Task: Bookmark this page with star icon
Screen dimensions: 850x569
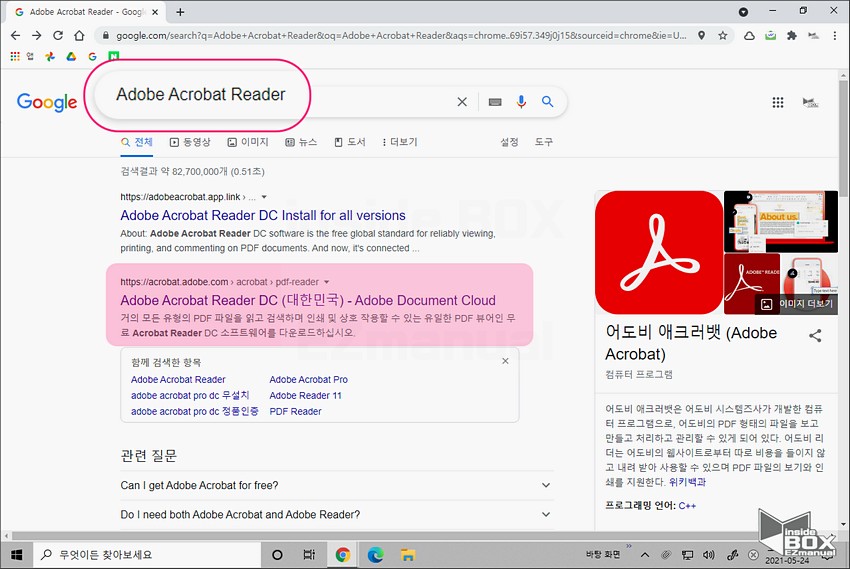Action: [723, 36]
